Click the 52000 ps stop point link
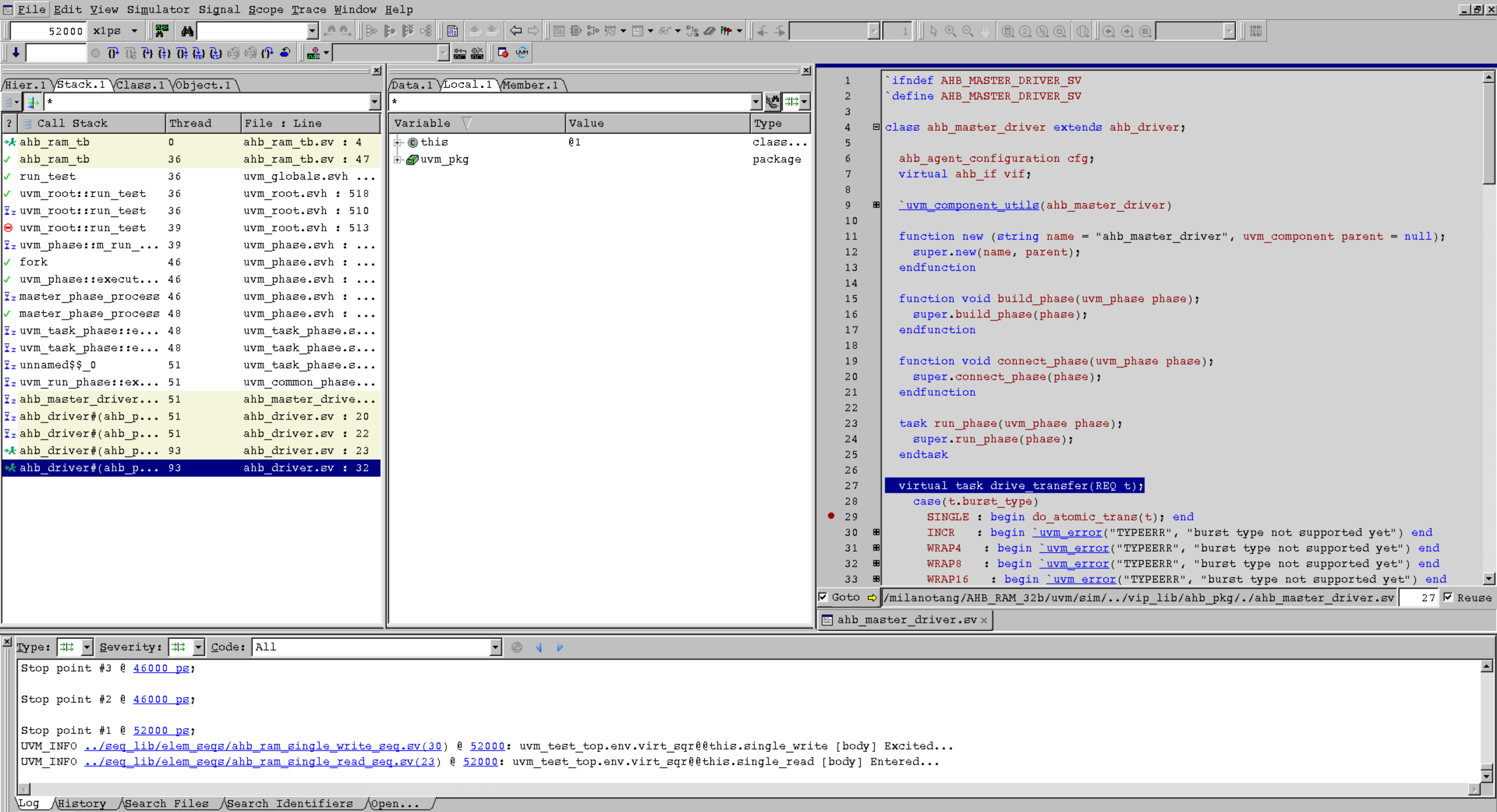The height and width of the screenshot is (812, 1497). click(161, 730)
